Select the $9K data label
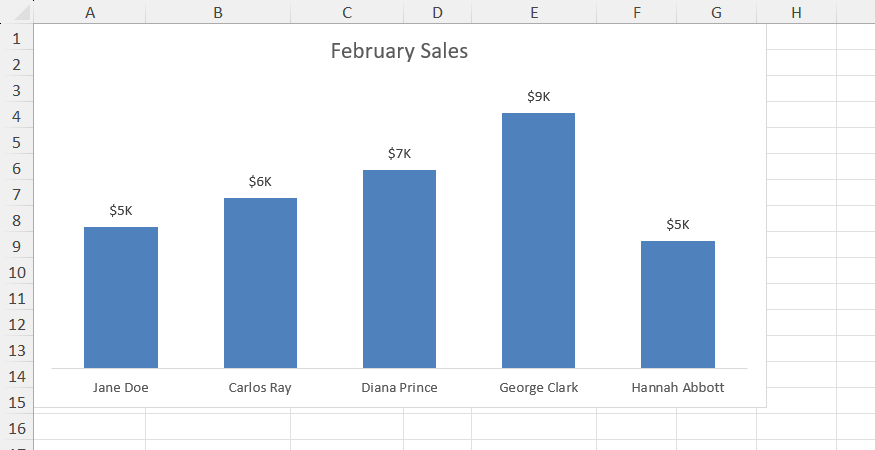The width and height of the screenshot is (875, 450). [x=539, y=97]
